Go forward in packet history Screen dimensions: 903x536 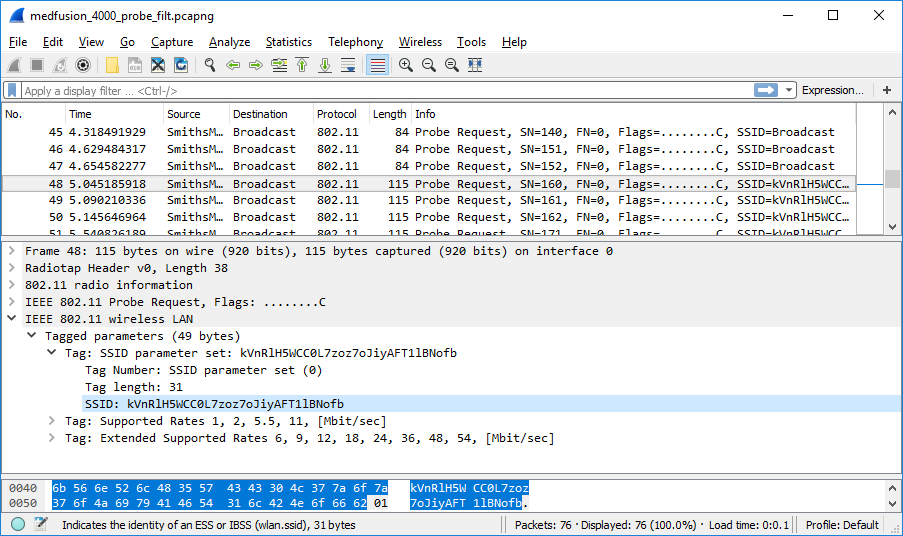point(256,65)
